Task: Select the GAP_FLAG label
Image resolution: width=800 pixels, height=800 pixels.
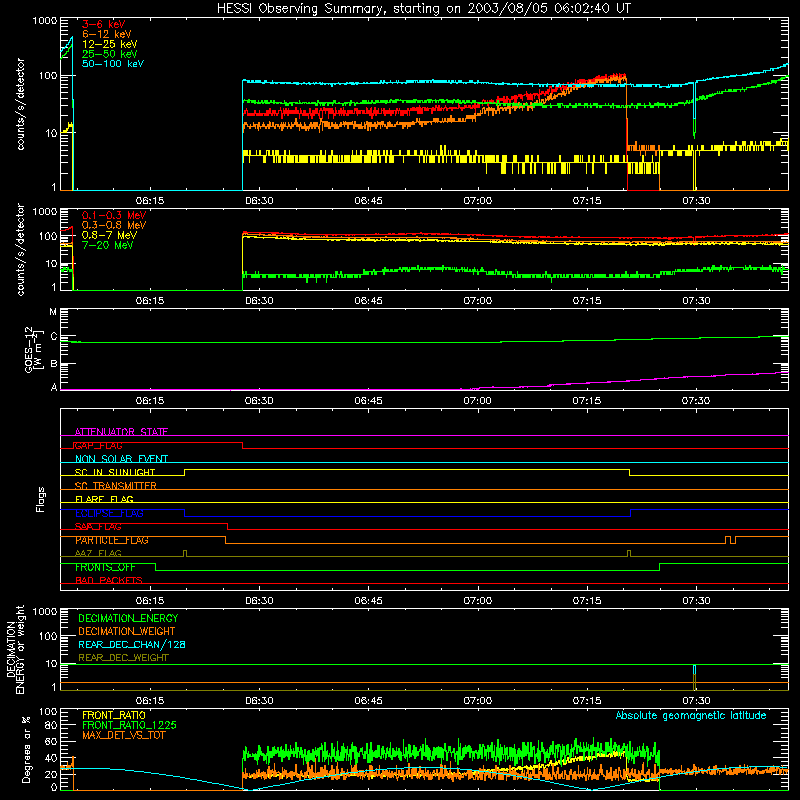Action: 98,445
